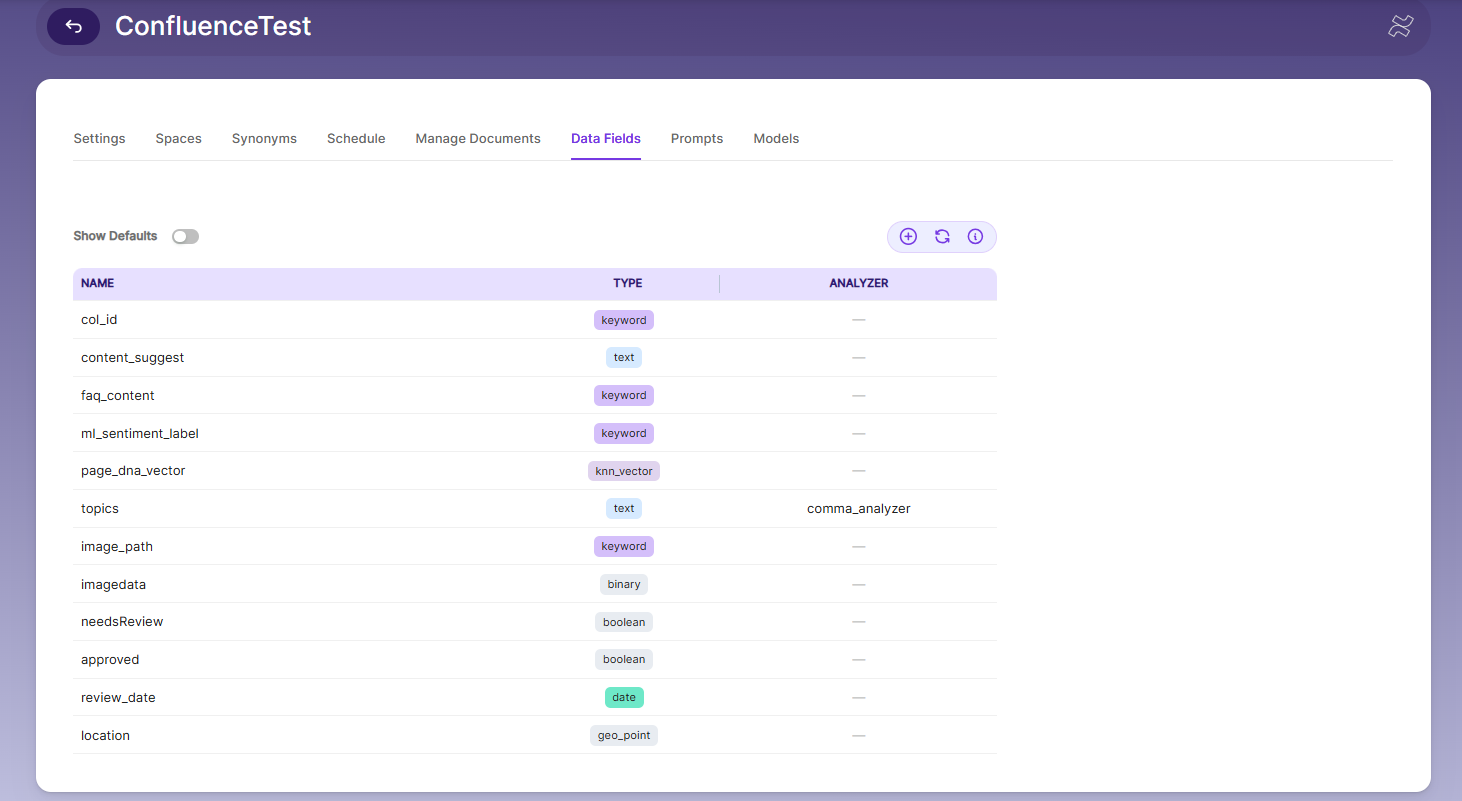This screenshot has height=801, width=1462.
Task: Click the boolean badge for needsReview
Action: click(x=624, y=622)
